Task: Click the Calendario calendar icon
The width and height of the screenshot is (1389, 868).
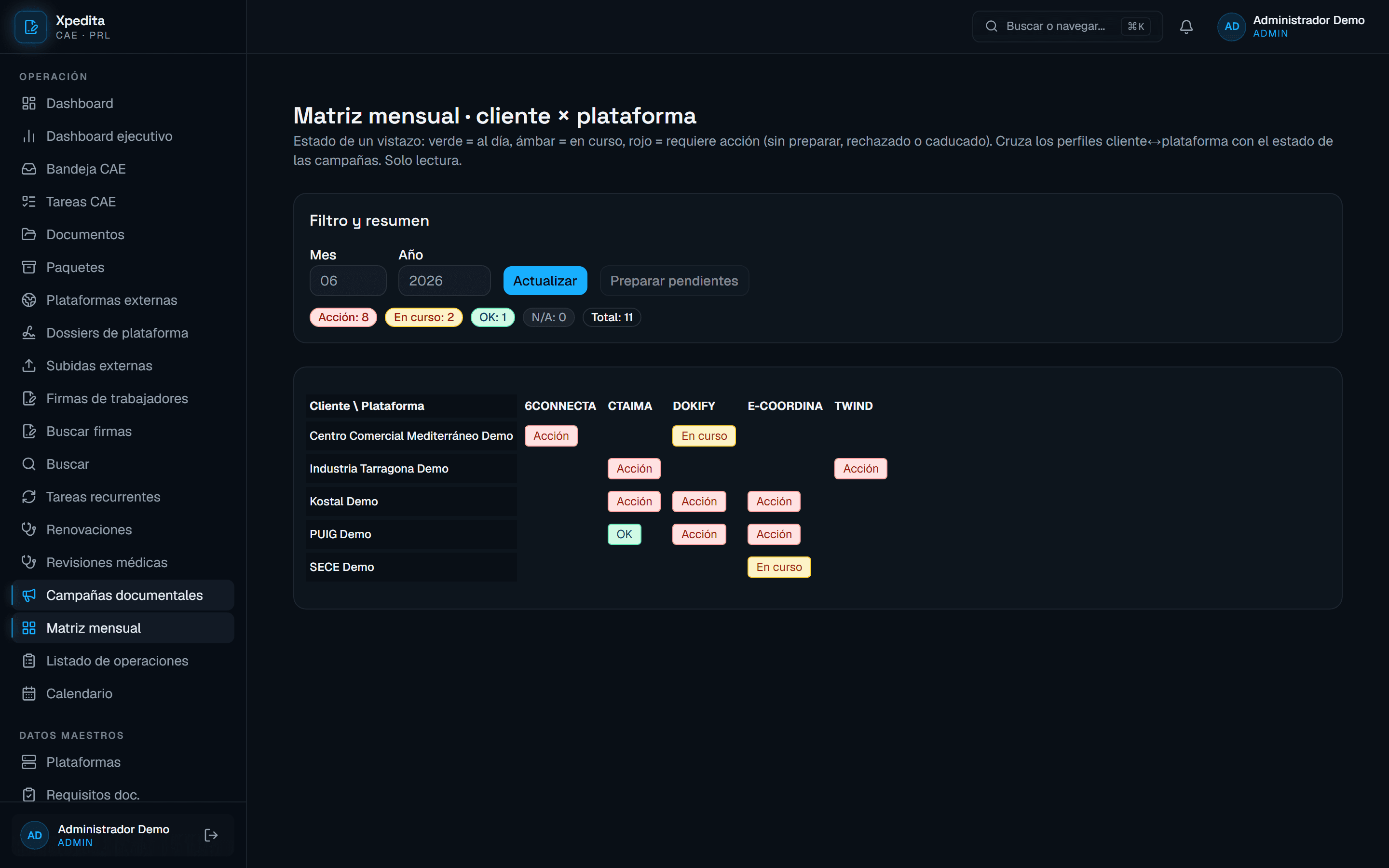Action: coord(29,693)
